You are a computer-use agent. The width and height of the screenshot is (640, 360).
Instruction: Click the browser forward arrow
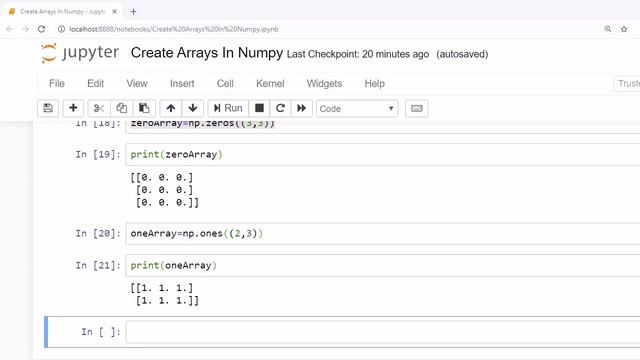click(25, 29)
